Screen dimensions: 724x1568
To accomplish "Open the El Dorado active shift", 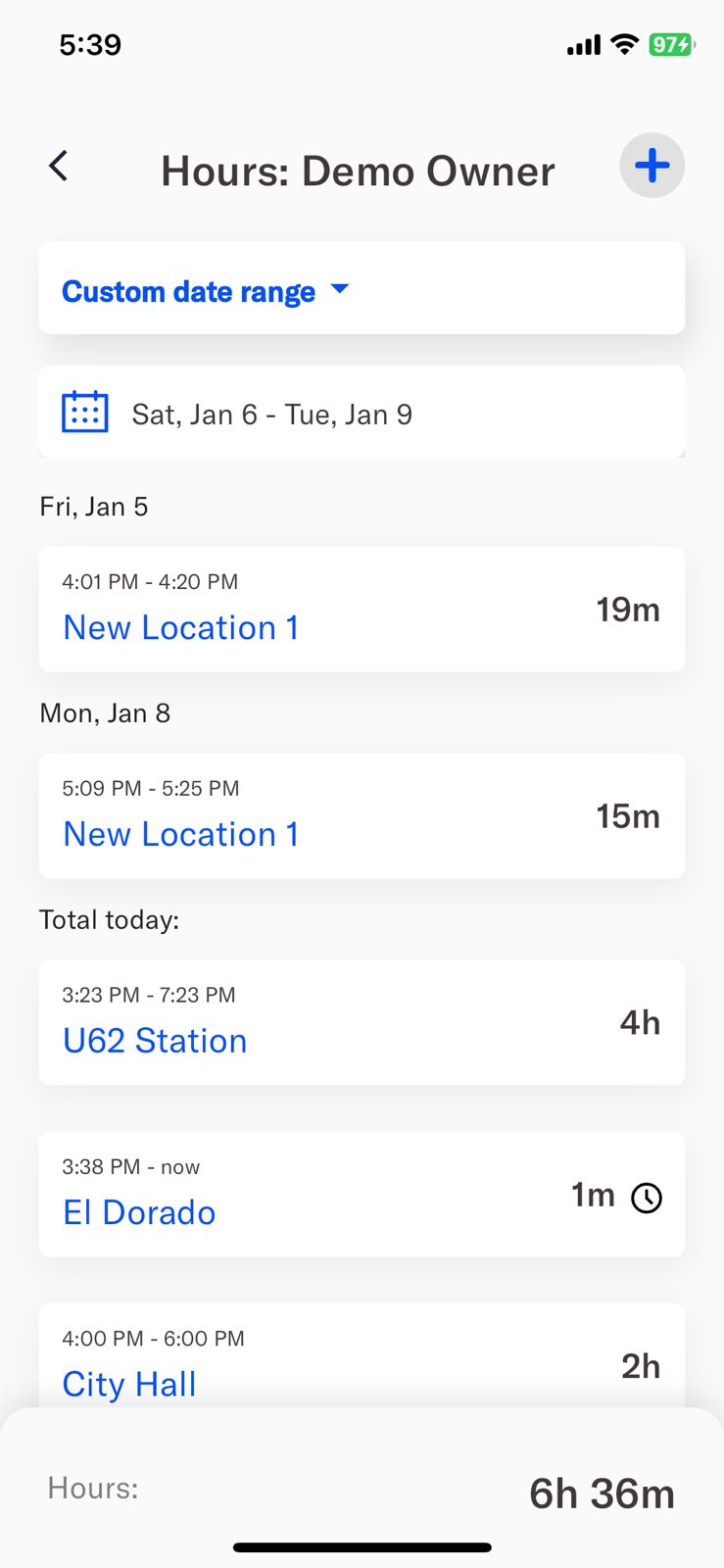I will [x=139, y=1212].
